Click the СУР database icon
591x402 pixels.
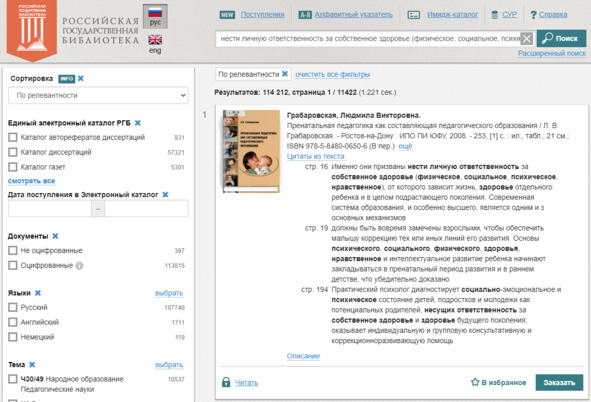pyautogui.click(x=495, y=15)
